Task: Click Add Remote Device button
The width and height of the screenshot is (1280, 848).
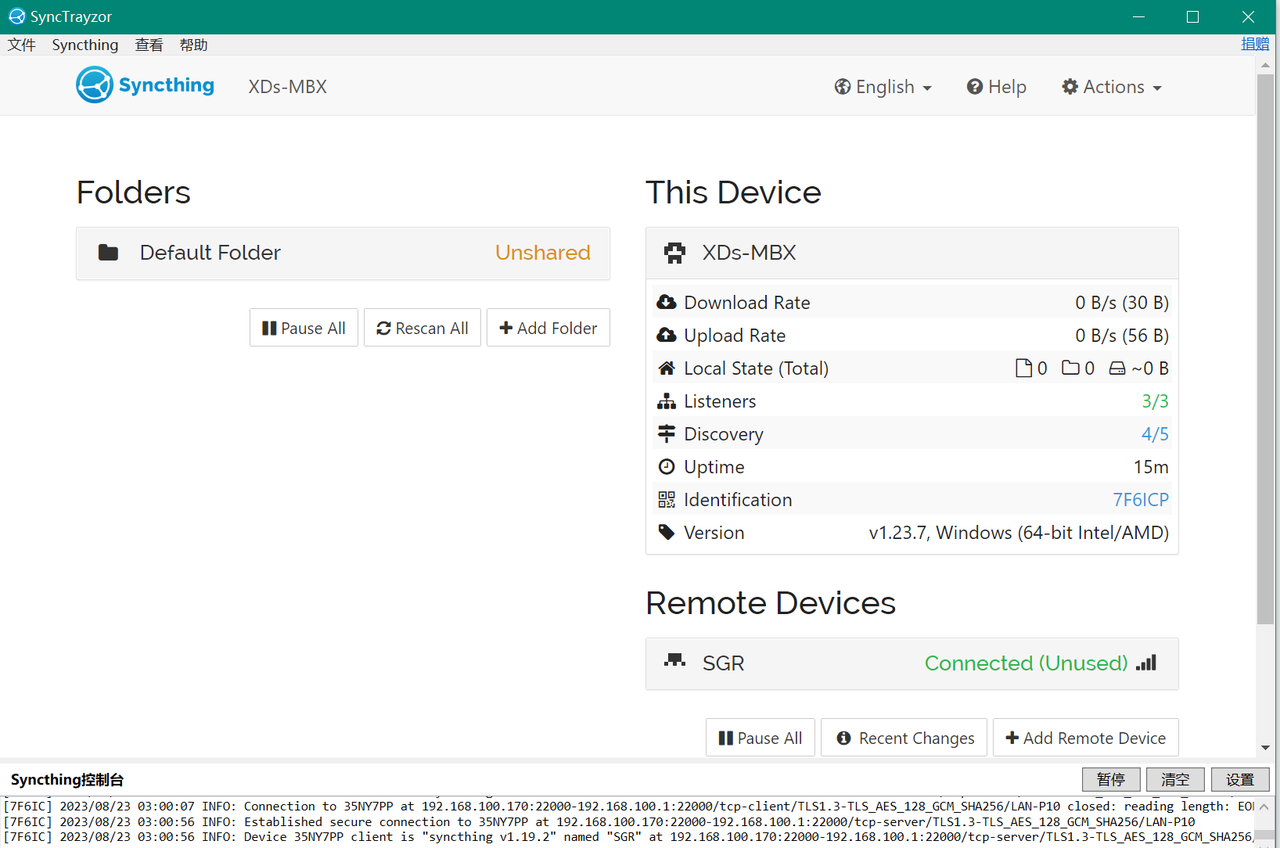Action: (1086, 738)
